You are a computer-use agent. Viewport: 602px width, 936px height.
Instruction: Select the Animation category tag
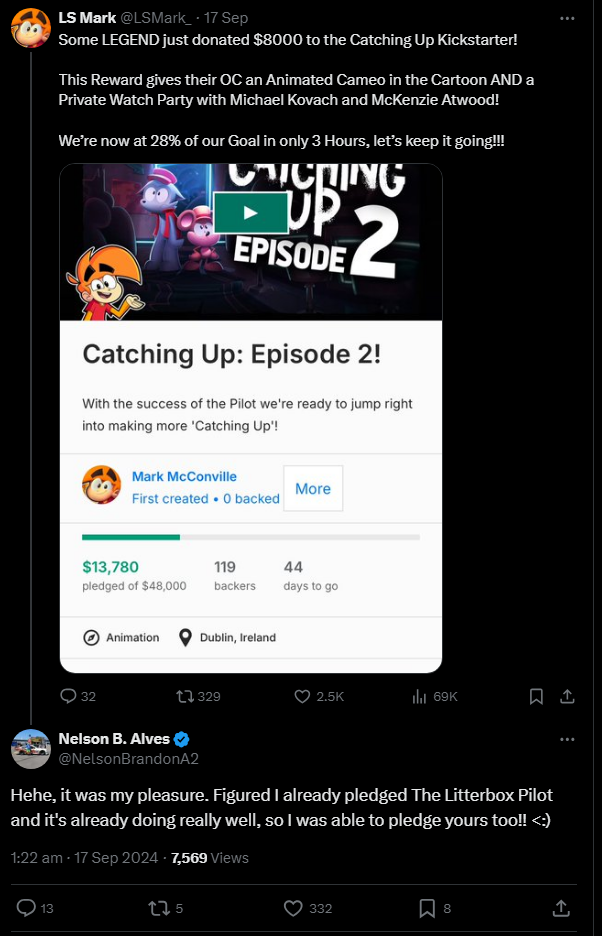tap(121, 637)
